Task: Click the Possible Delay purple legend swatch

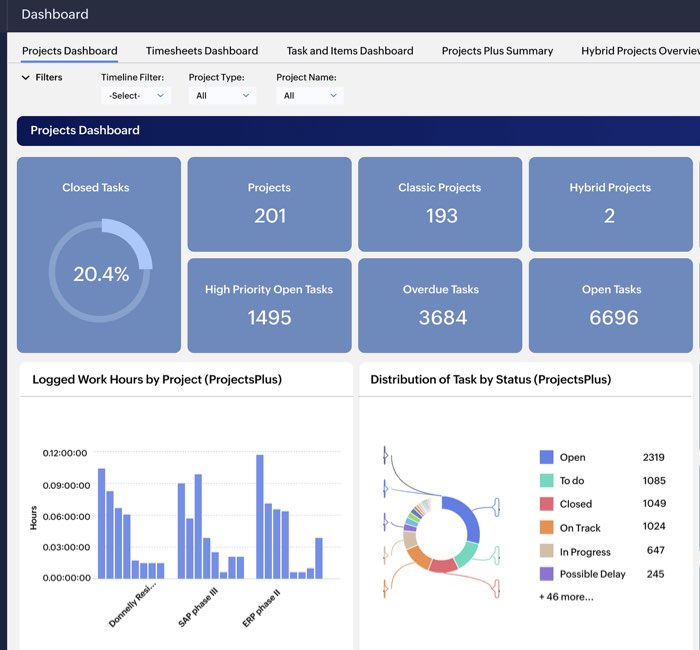Action: (x=546, y=574)
